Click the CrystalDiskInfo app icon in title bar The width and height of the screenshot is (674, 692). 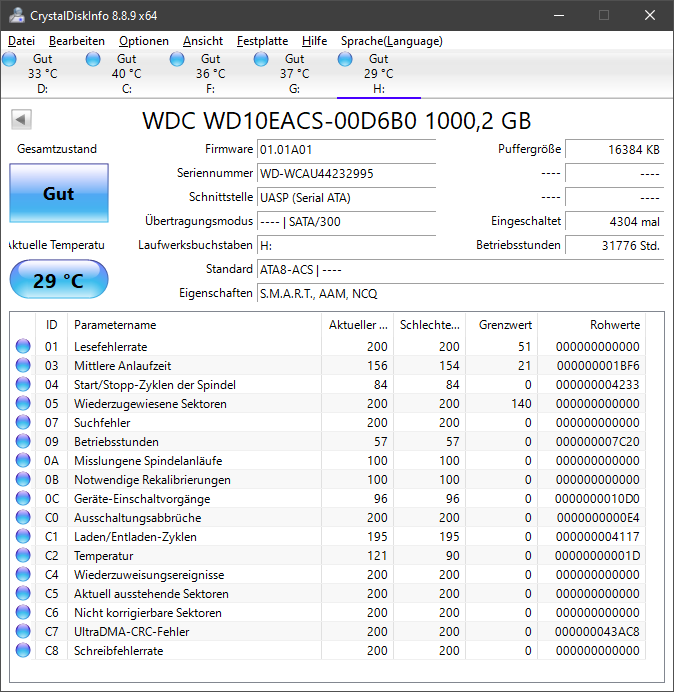(x=17, y=15)
